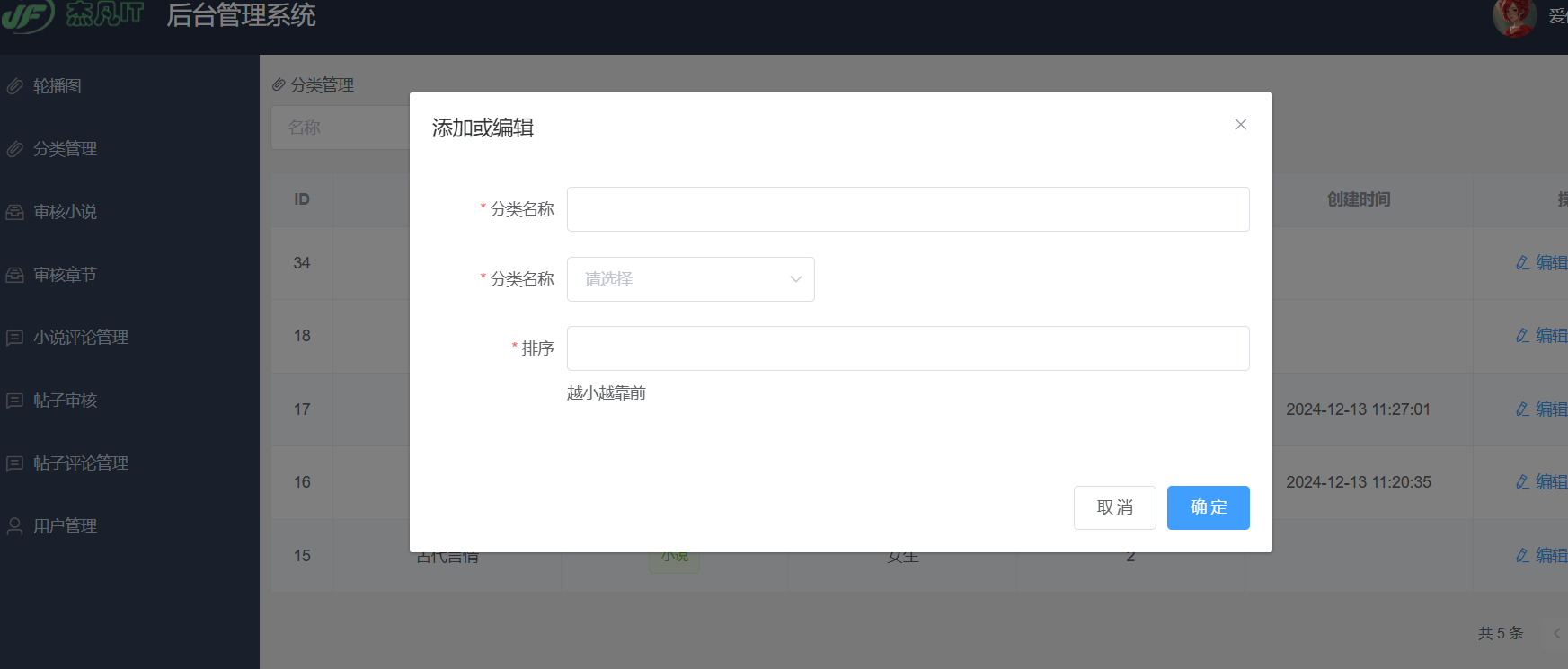Click the 分类管理 breadcrumb icon
Image resolution: width=1568 pixels, height=669 pixels.
(x=279, y=85)
